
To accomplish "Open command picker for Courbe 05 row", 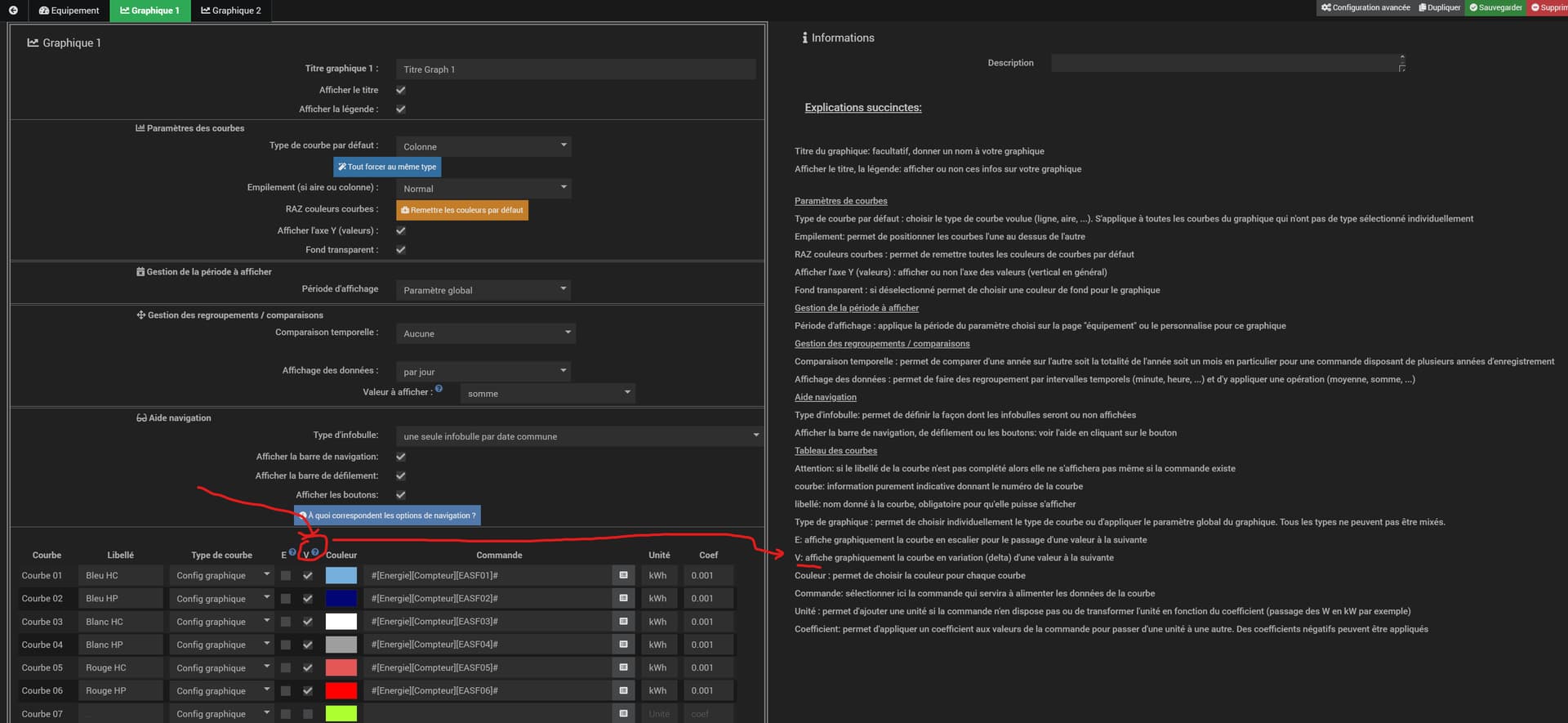I will (623, 668).
